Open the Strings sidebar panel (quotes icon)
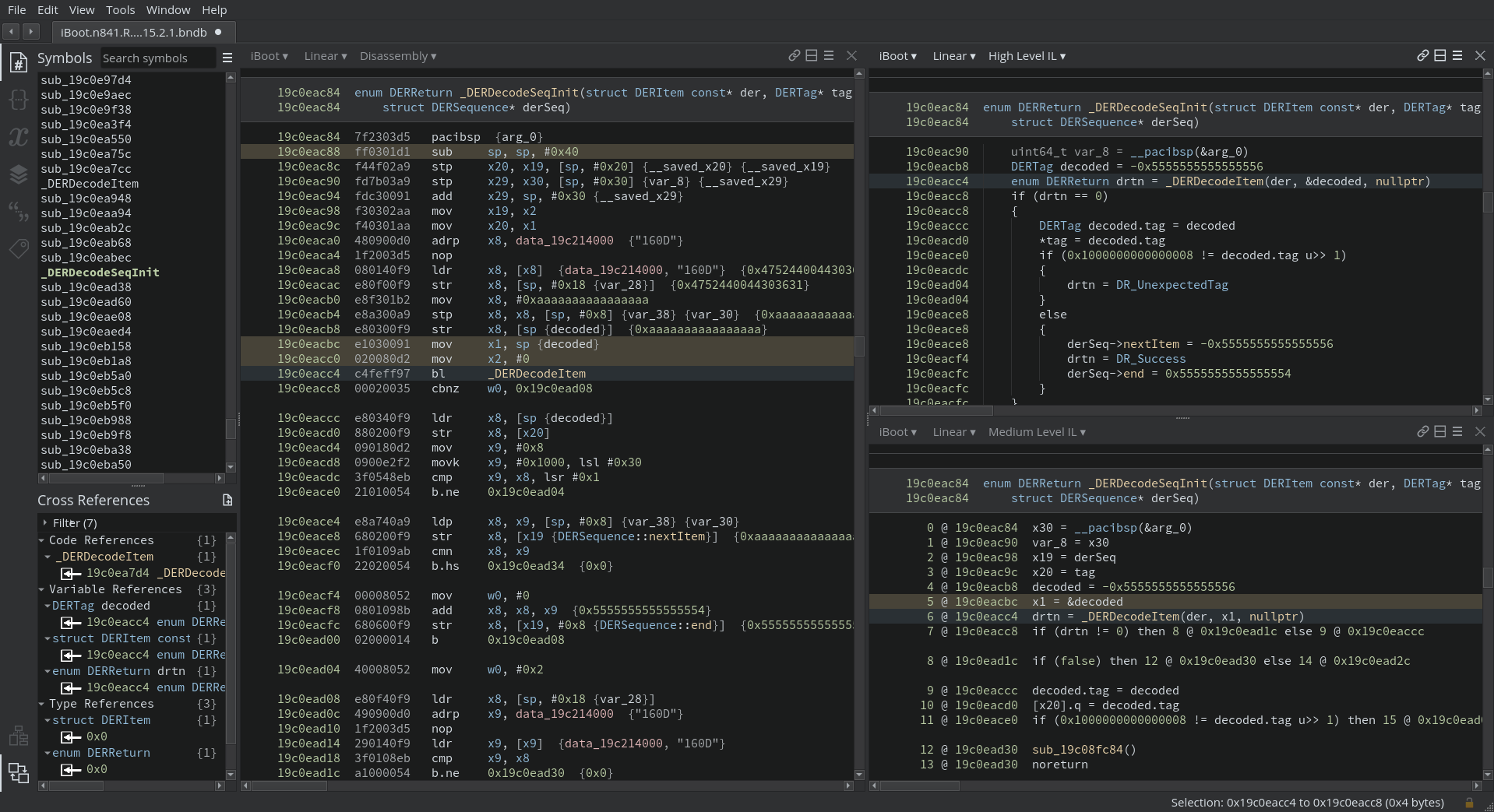The height and width of the screenshot is (812, 1494). [x=18, y=211]
